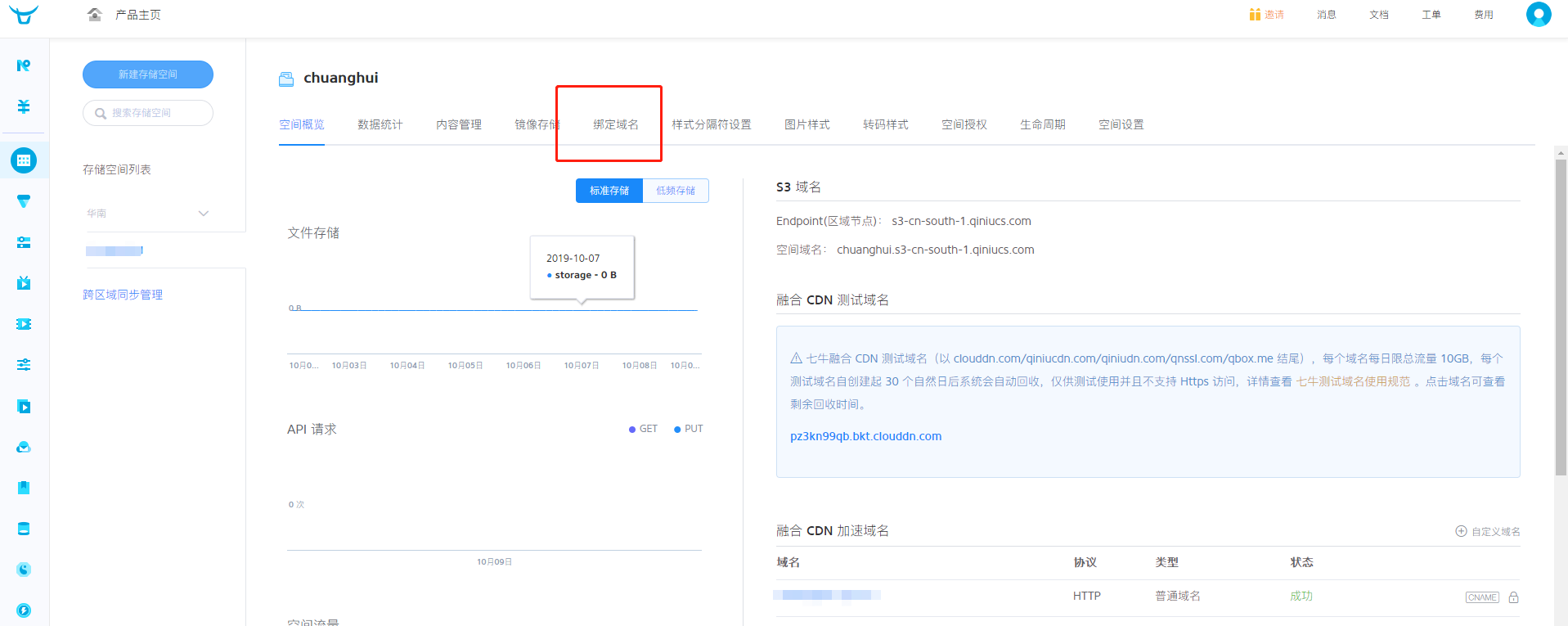The image size is (1568, 626).
Task: Click the 自定义域名 link
Action: pos(1496,532)
